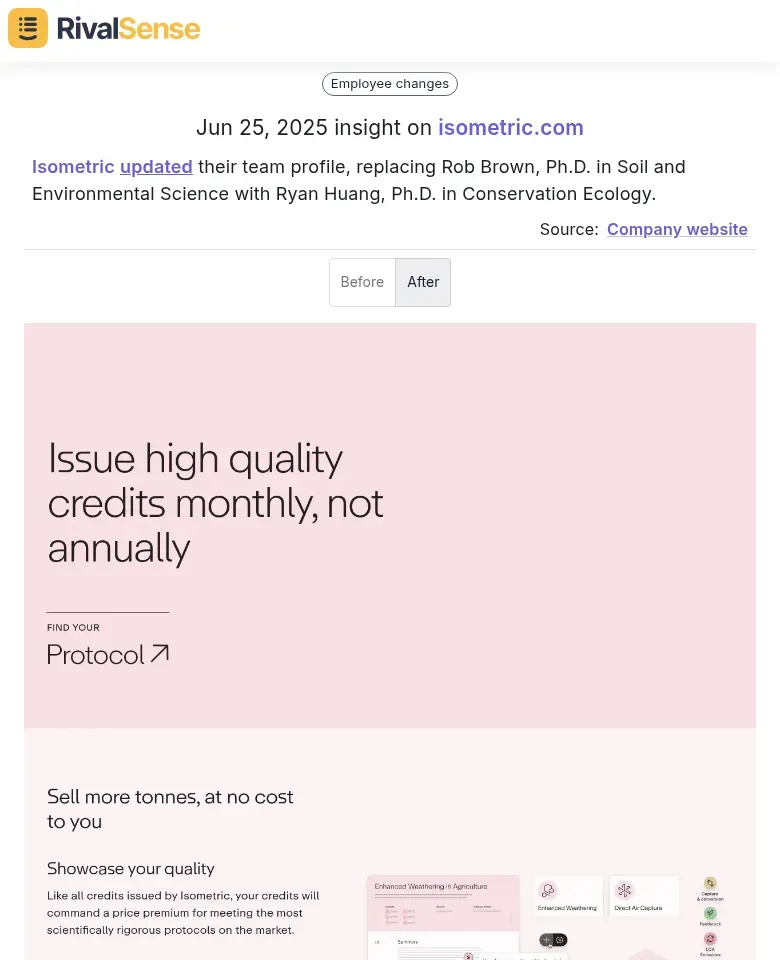
Task: Click the green Feedstock icon
Action: [x=710, y=913]
